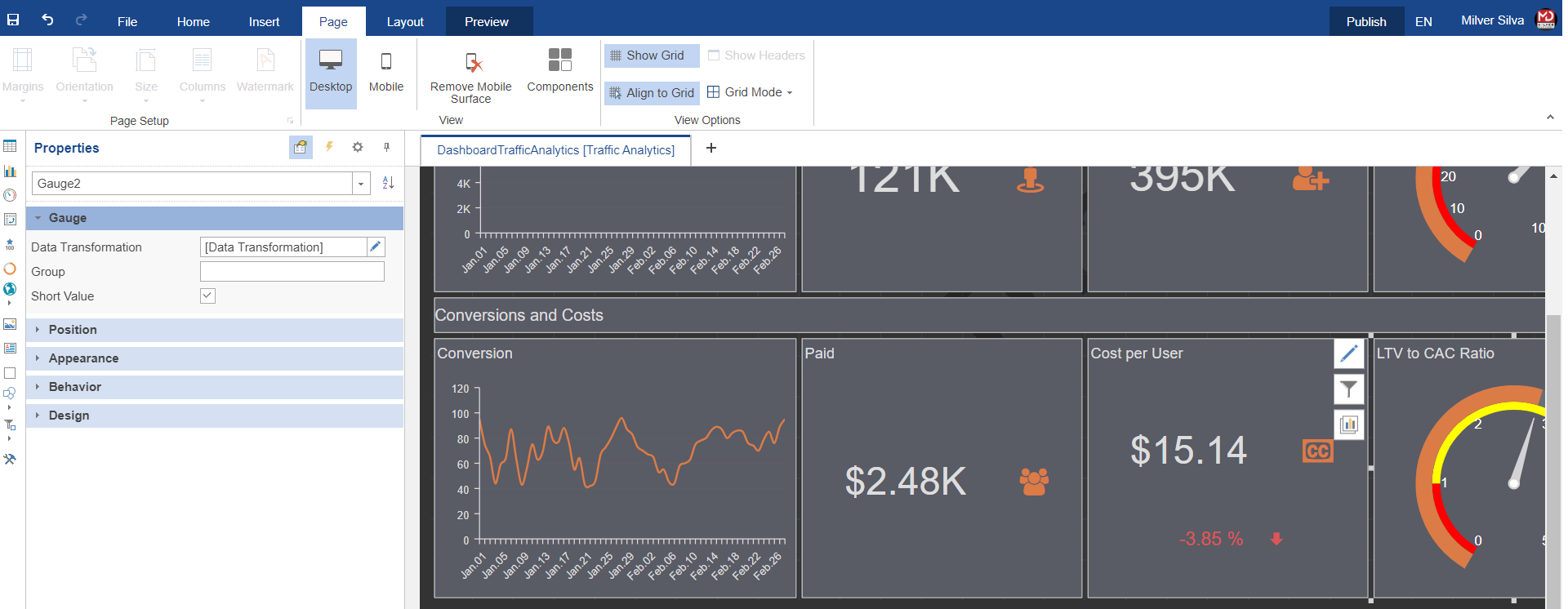This screenshot has width=1568, height=609.
Task: Switch to the Home tab
Action: tap(194, 22)
